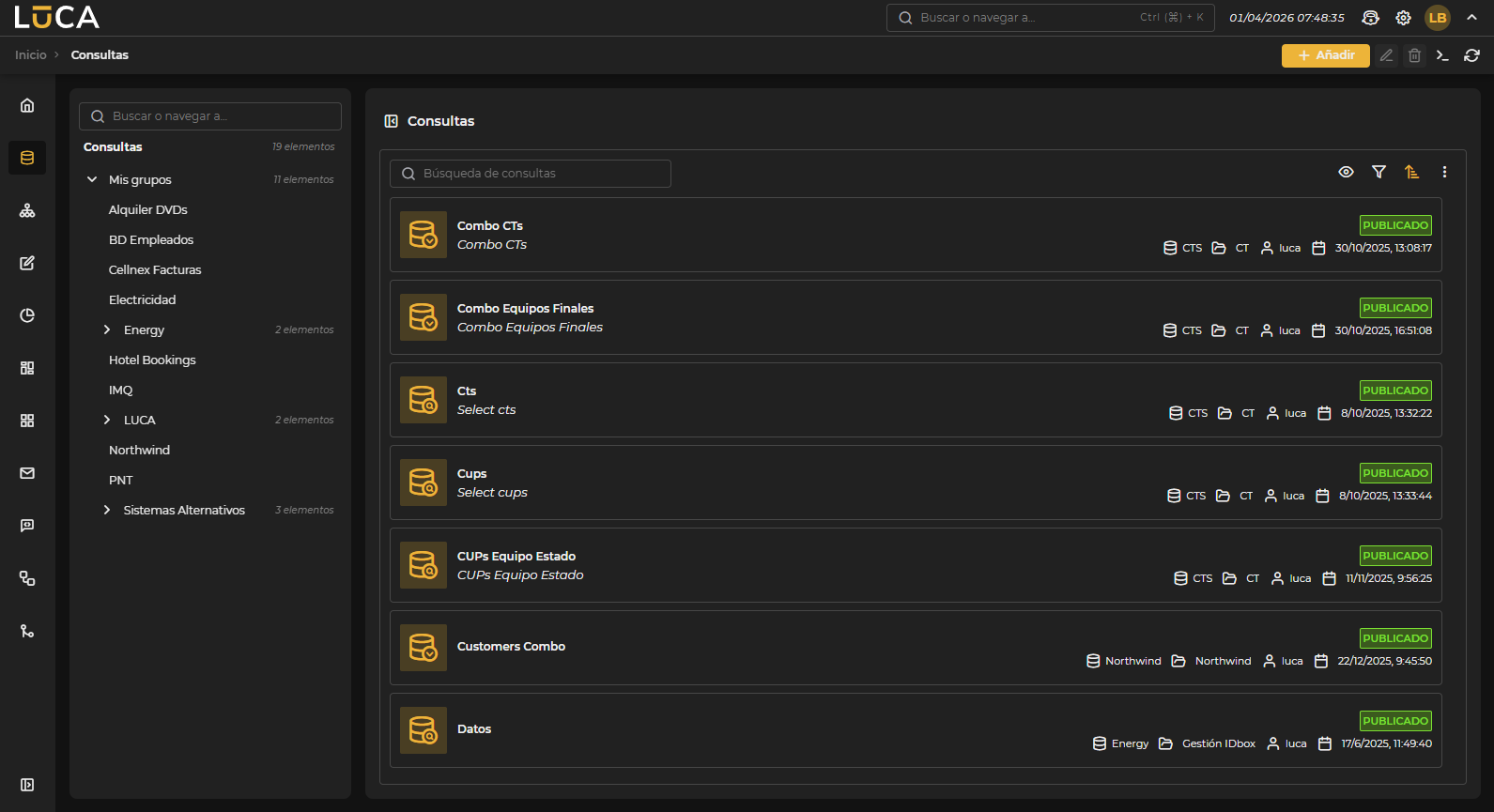
Task: Expand the Energy group
Action: coord(107,329)
